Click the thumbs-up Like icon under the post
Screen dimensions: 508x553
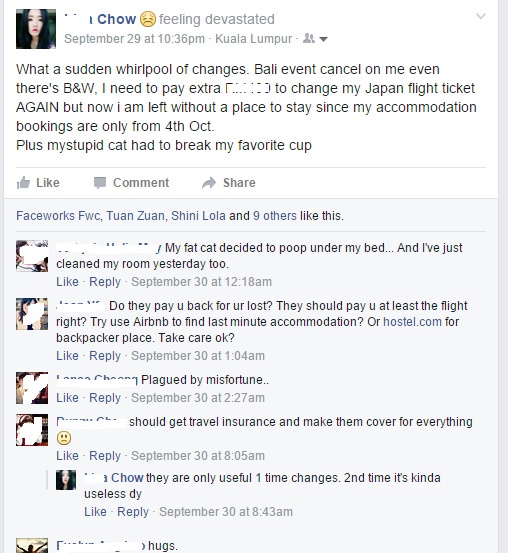click(x=23, y=183)
